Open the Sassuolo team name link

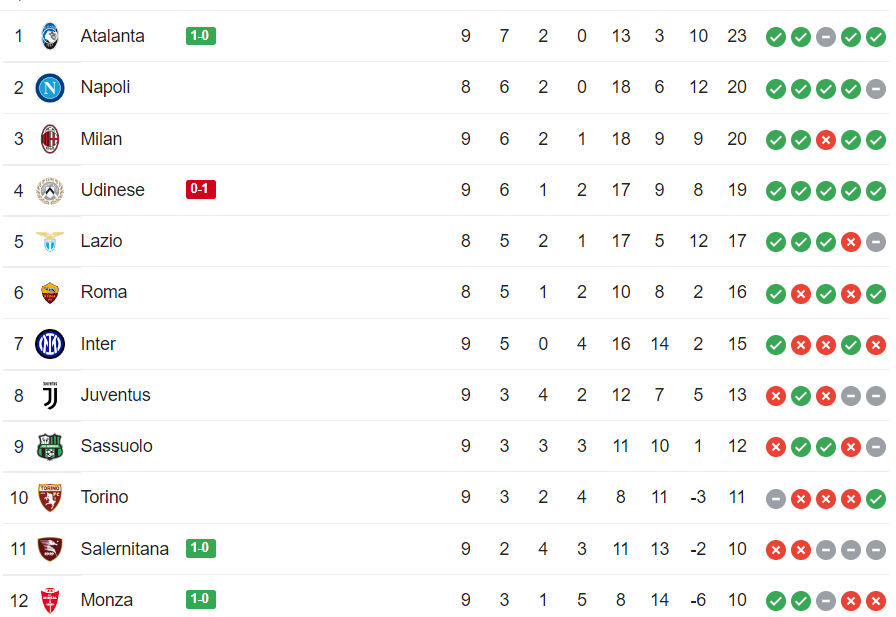pyautogui.click(x=117, y=446)
